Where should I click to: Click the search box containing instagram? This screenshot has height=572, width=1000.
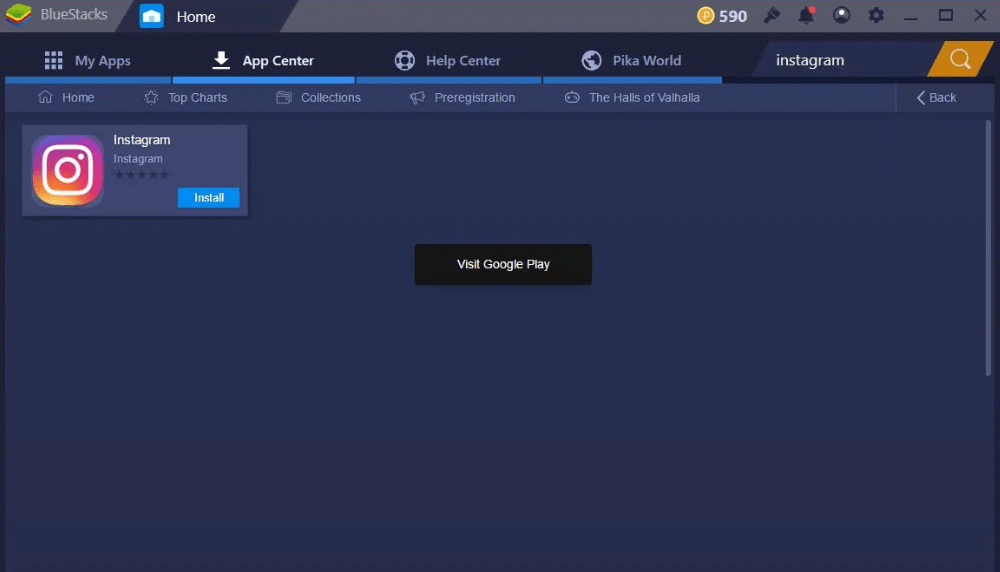(844, 60)
